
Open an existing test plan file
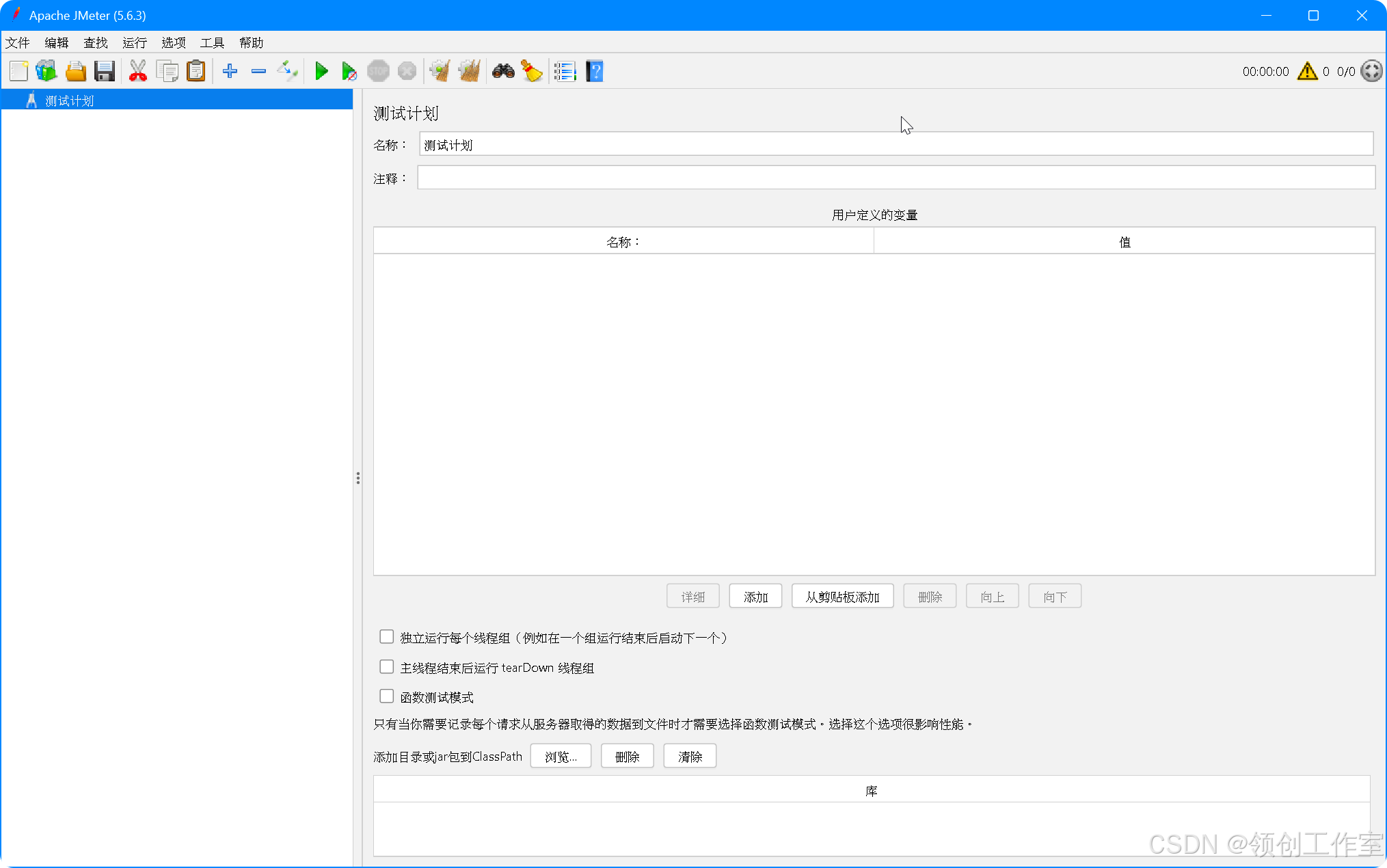coord(75,70)
